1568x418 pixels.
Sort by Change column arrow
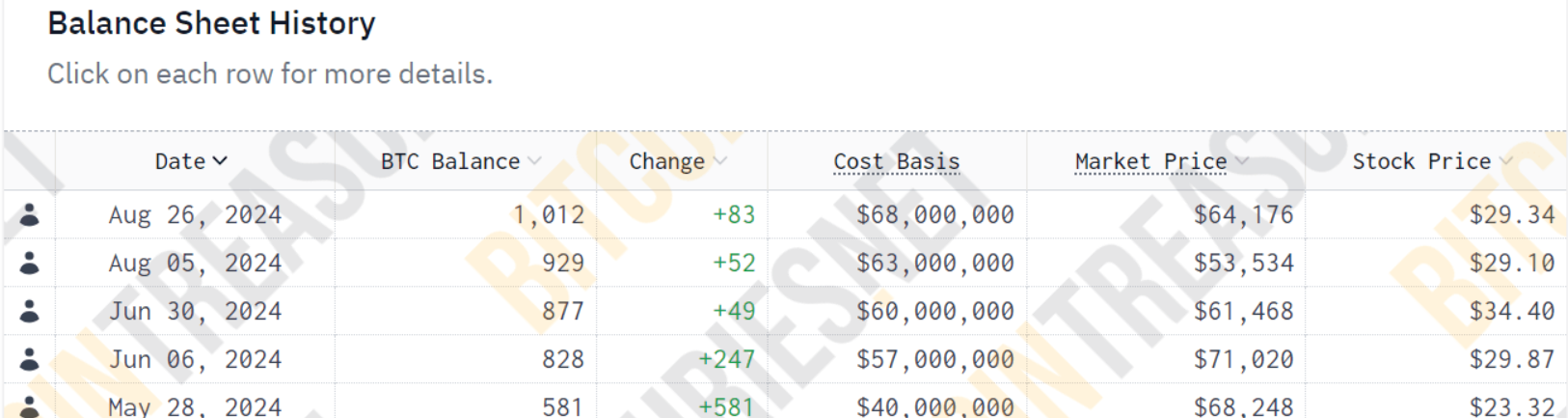(719, 161)
